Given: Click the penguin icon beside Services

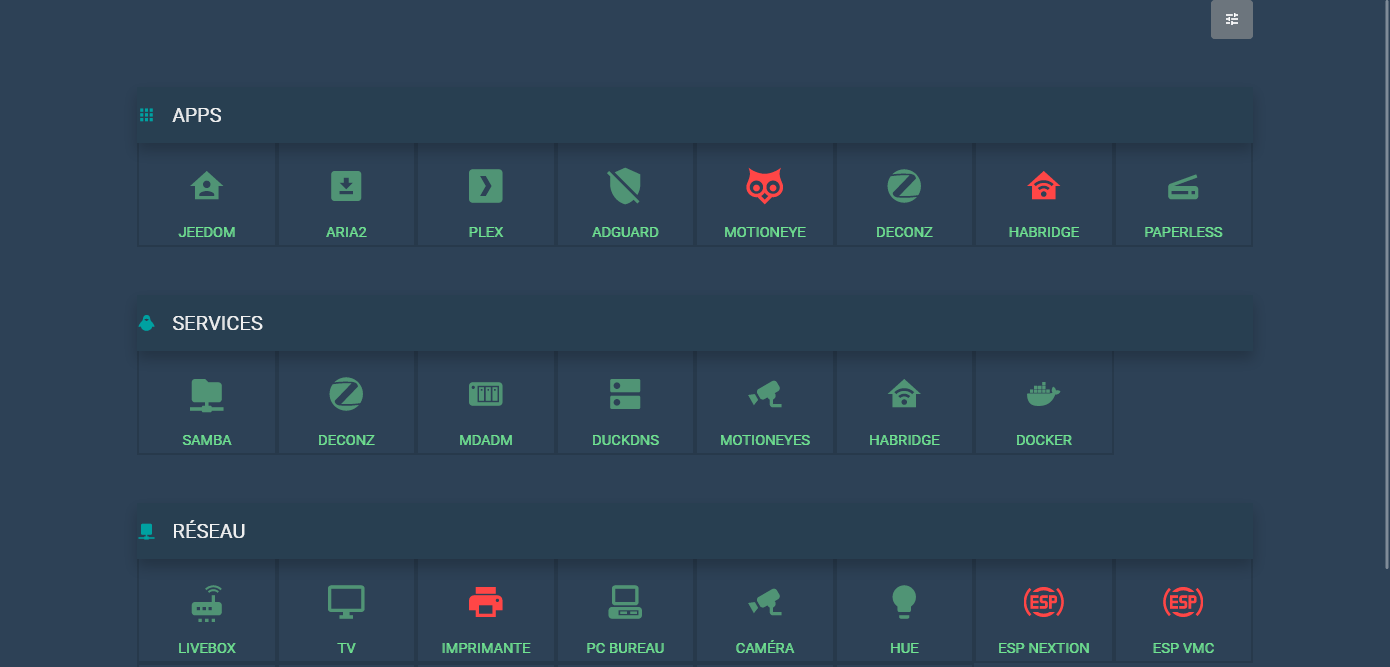Looking at the screenshot, I should coord(146,323).
